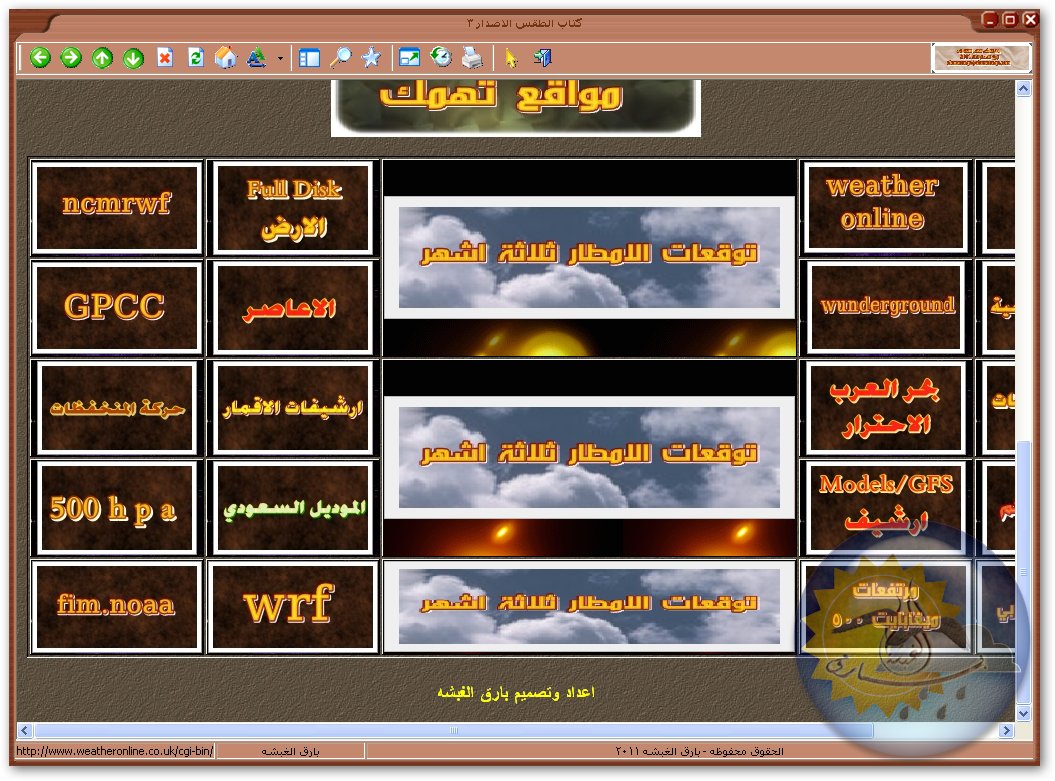Open the ارشيفات الاقمار tile

click(x=293, y=408)
